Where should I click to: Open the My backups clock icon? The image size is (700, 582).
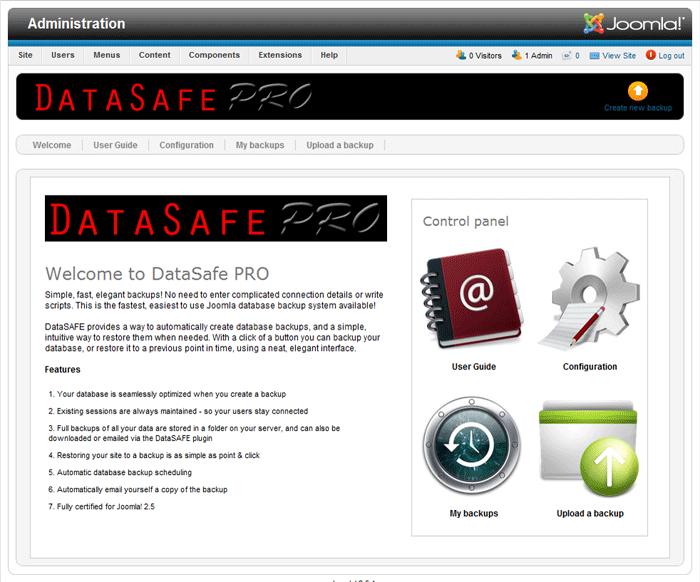pos(472,445)
